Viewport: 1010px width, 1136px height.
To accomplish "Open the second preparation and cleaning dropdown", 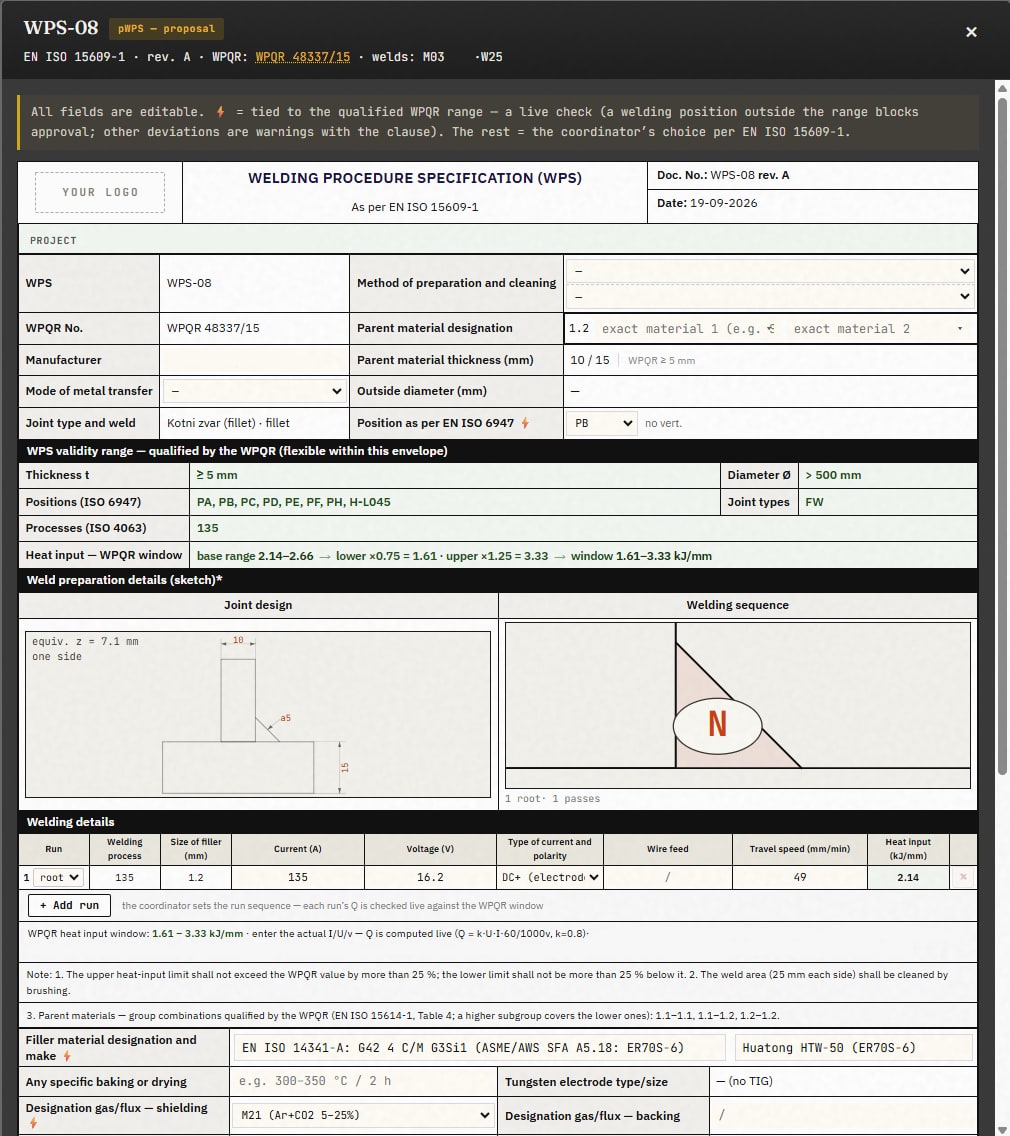I will [x=771, y=296].
